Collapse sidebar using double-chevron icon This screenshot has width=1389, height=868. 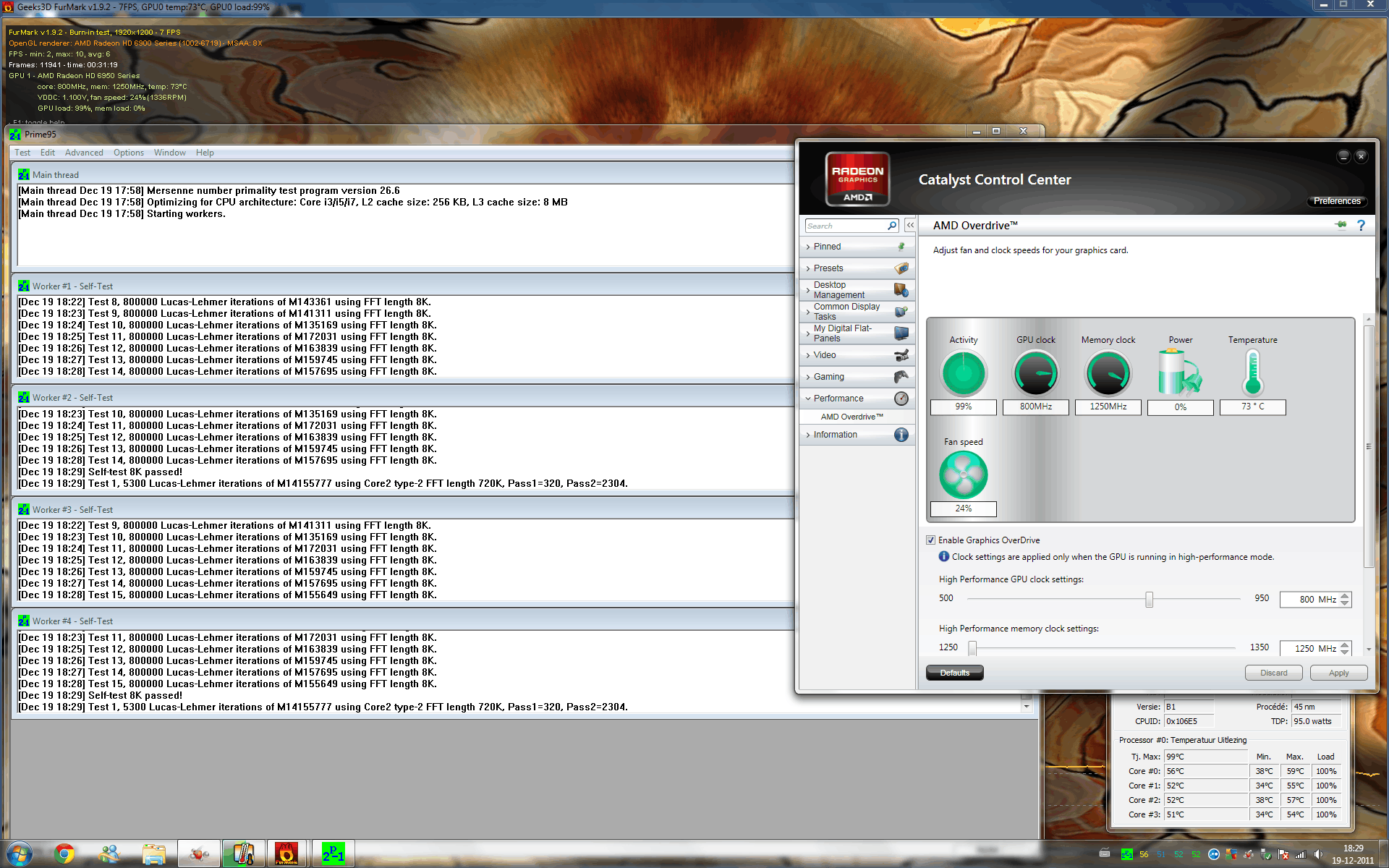pyautogui.click(x=910, y=226)
